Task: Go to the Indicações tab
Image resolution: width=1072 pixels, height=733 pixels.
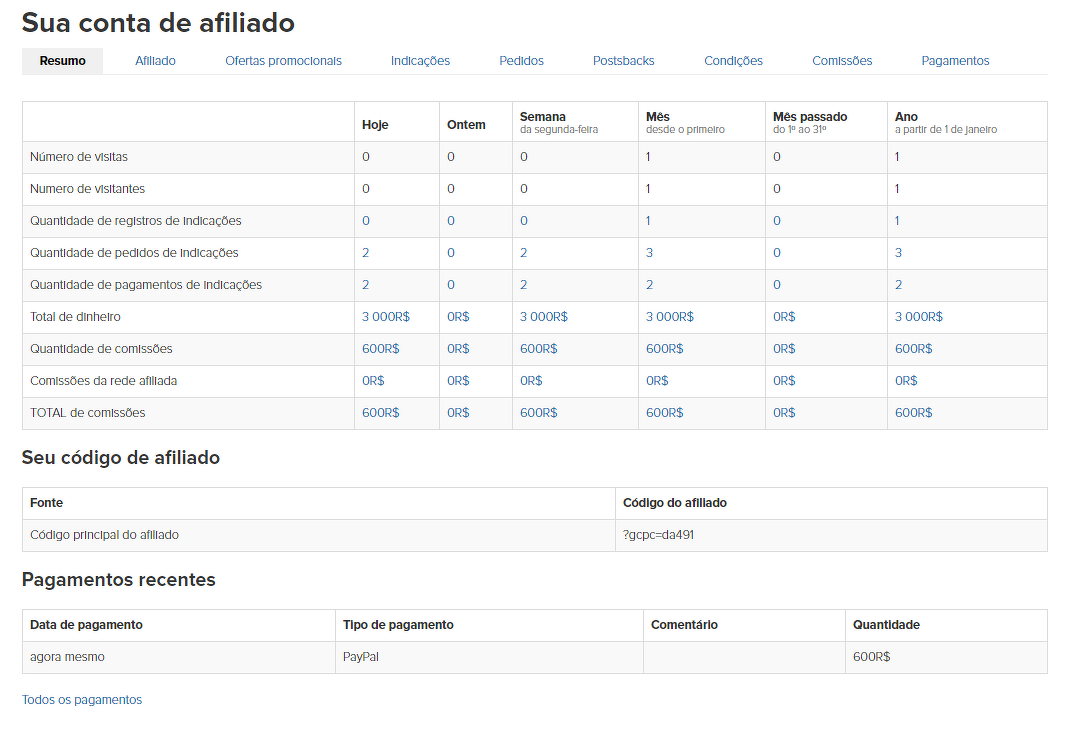Action: point(420,61)
